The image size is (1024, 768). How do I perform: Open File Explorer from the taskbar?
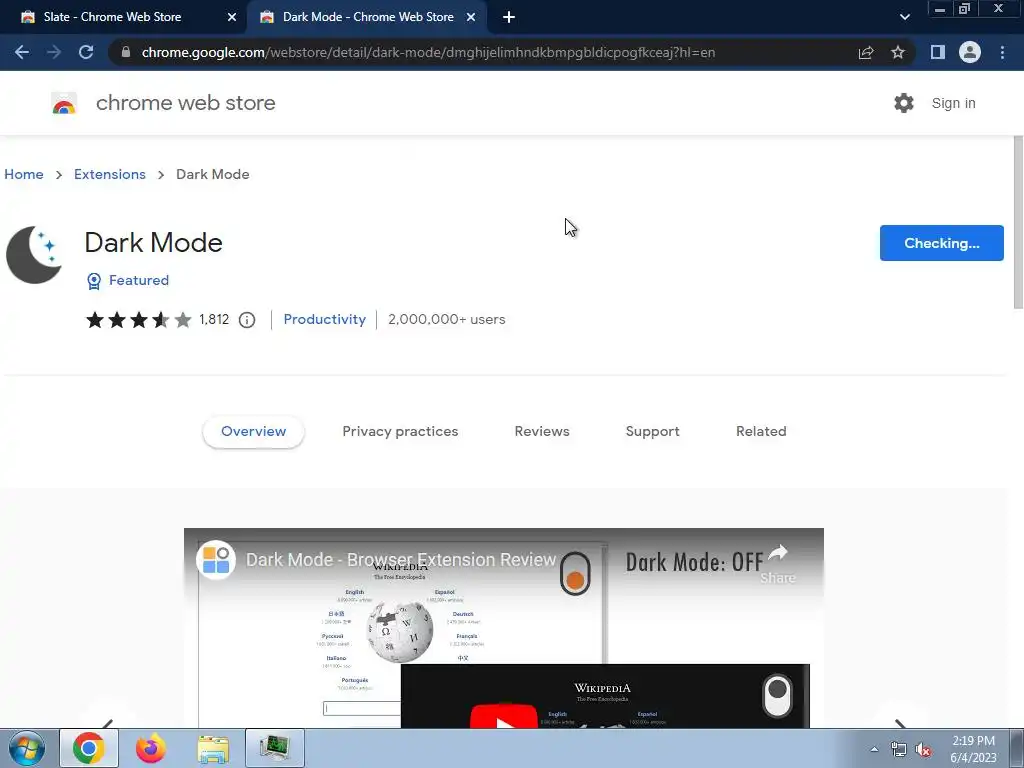click(x=213, y=749)
